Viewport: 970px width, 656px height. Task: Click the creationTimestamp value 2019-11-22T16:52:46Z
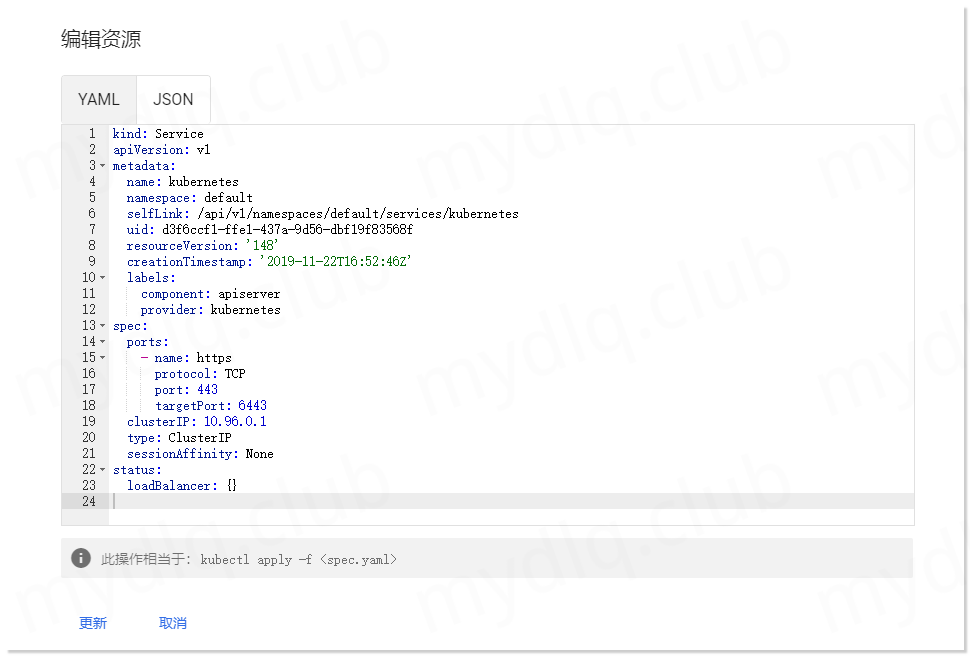(335, 262)
